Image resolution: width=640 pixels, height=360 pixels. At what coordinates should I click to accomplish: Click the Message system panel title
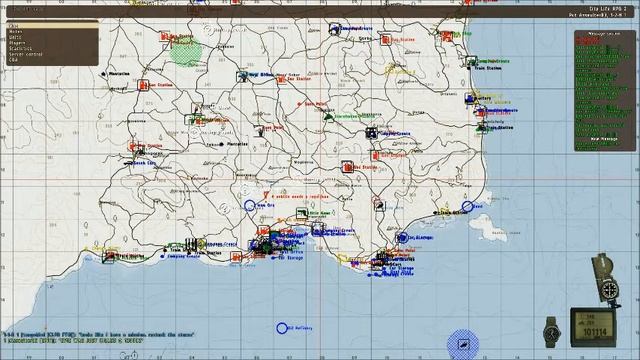click(x=604, y=34)
